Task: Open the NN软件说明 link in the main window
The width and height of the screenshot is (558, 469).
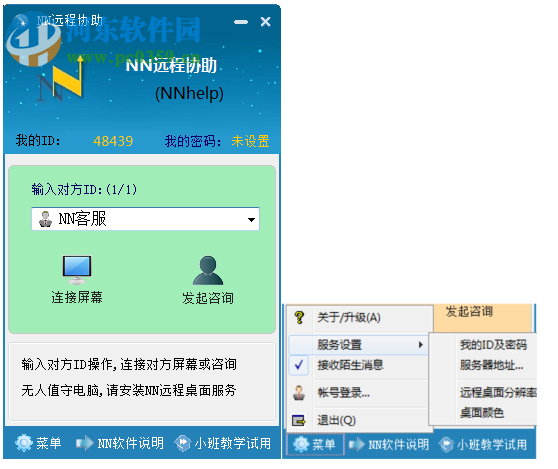Action: (130, 443)
